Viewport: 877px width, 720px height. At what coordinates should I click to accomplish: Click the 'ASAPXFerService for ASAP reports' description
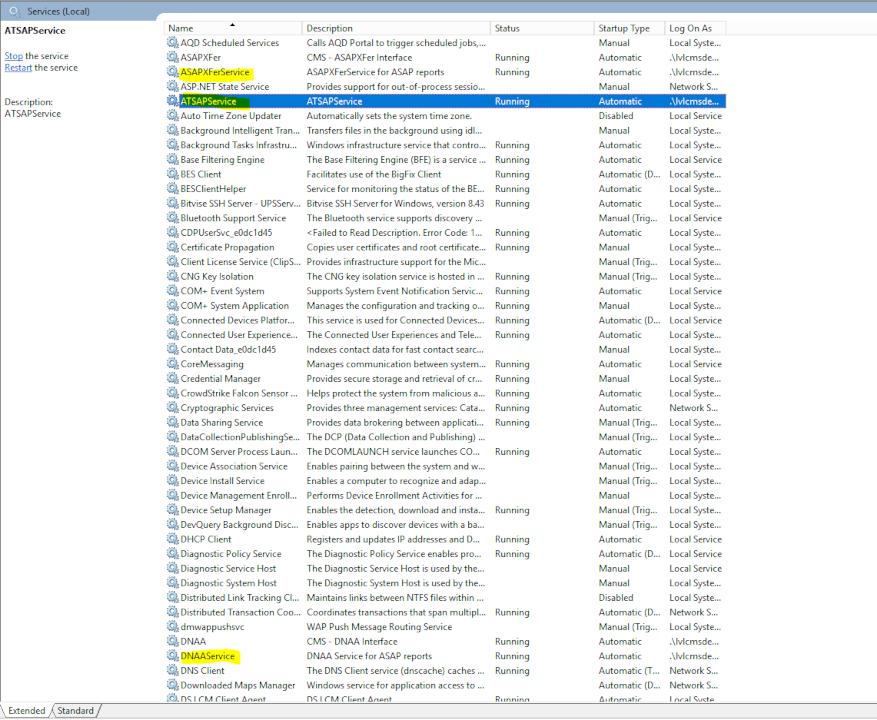pos(375,72)
